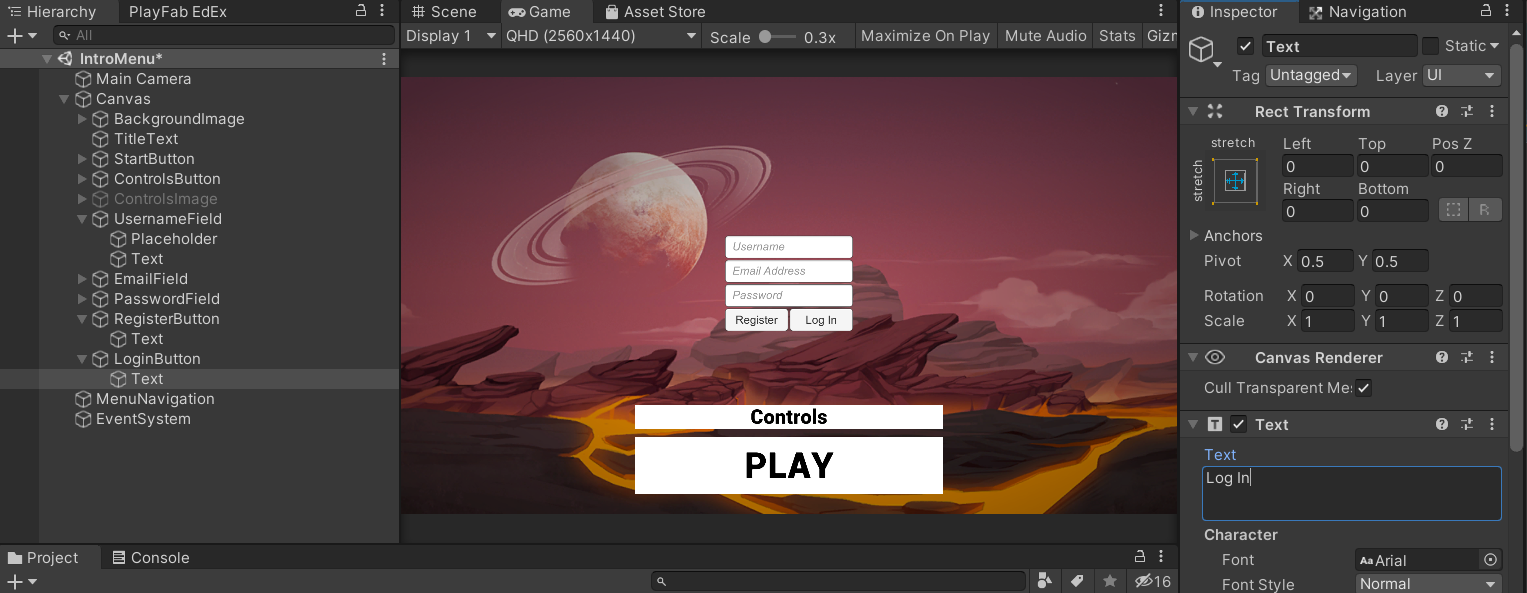This screenshot has width=1527, height=593.
Task: Click Project search by type icon
Action: click(x=1045, y=581)
